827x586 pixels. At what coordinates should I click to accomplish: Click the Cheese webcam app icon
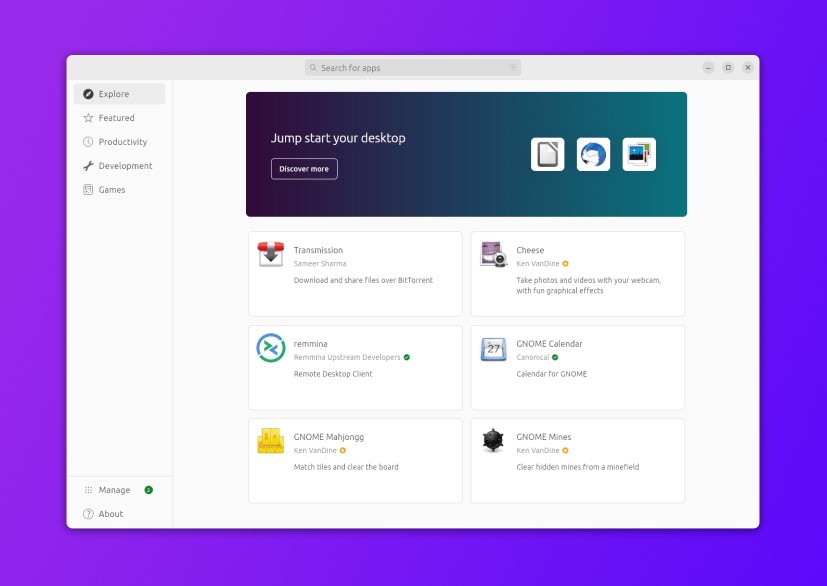point(494,254)
